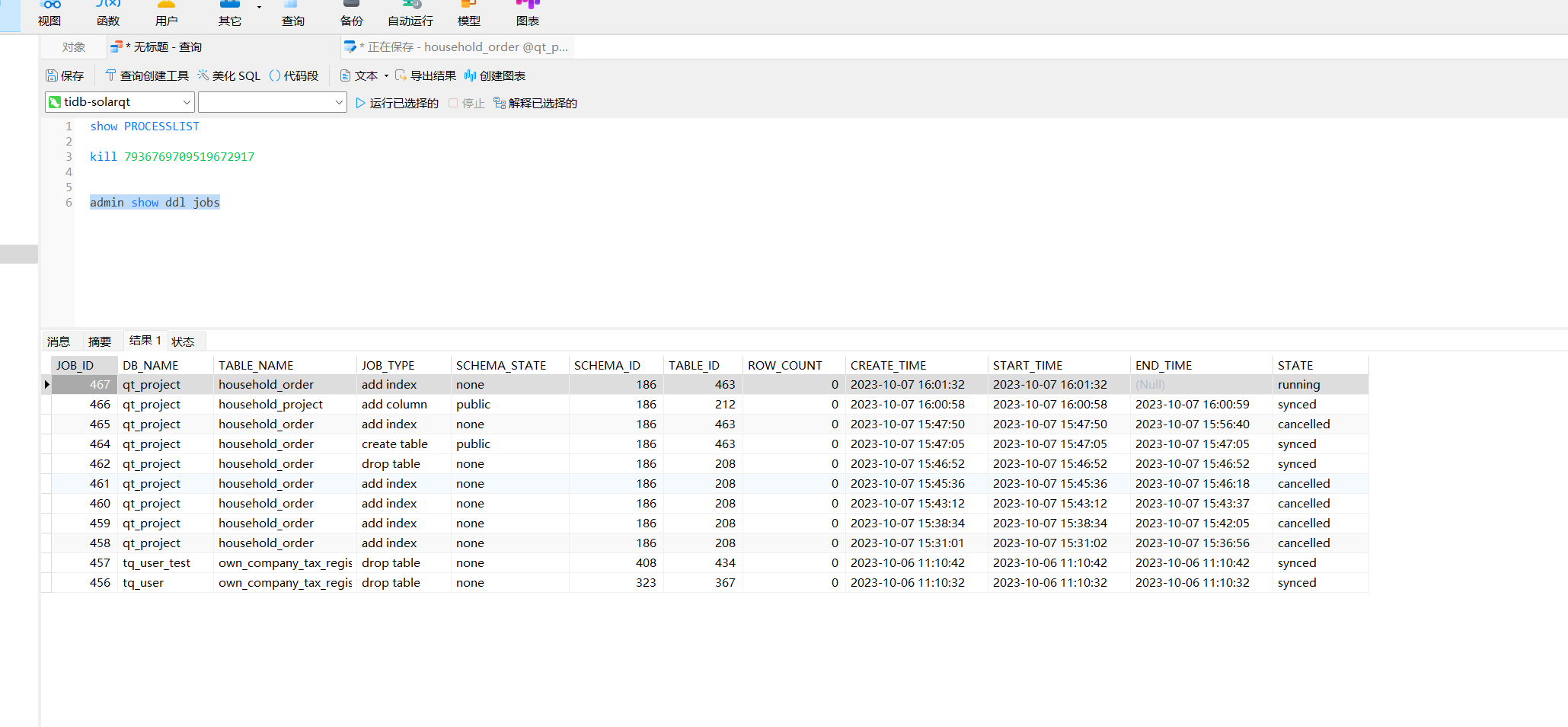The image size is (1568, 727).
Task: Select the household_project table name cell
Action: tap(285, 405)
